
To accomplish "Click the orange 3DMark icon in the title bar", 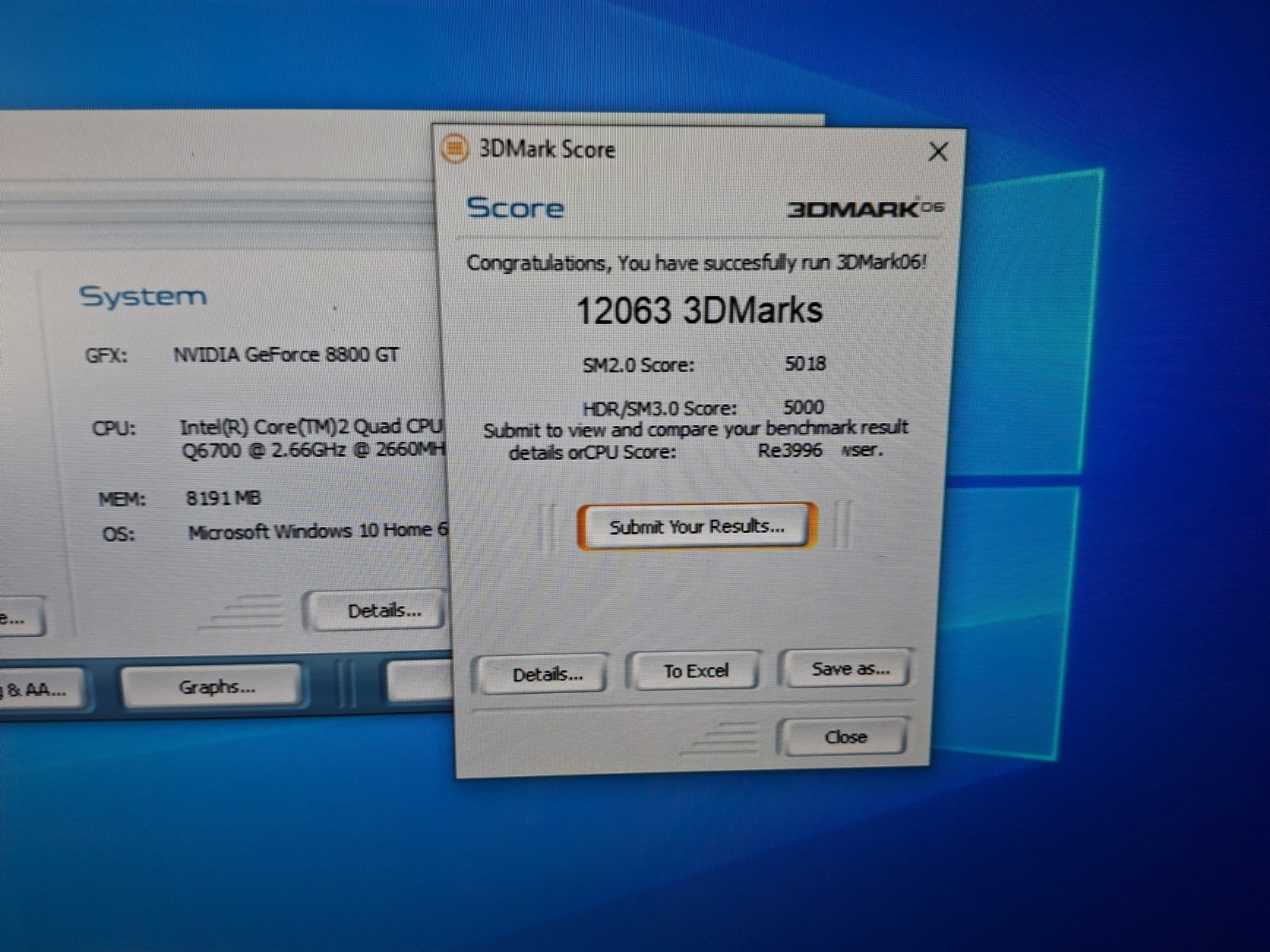I will coord(455,149).
